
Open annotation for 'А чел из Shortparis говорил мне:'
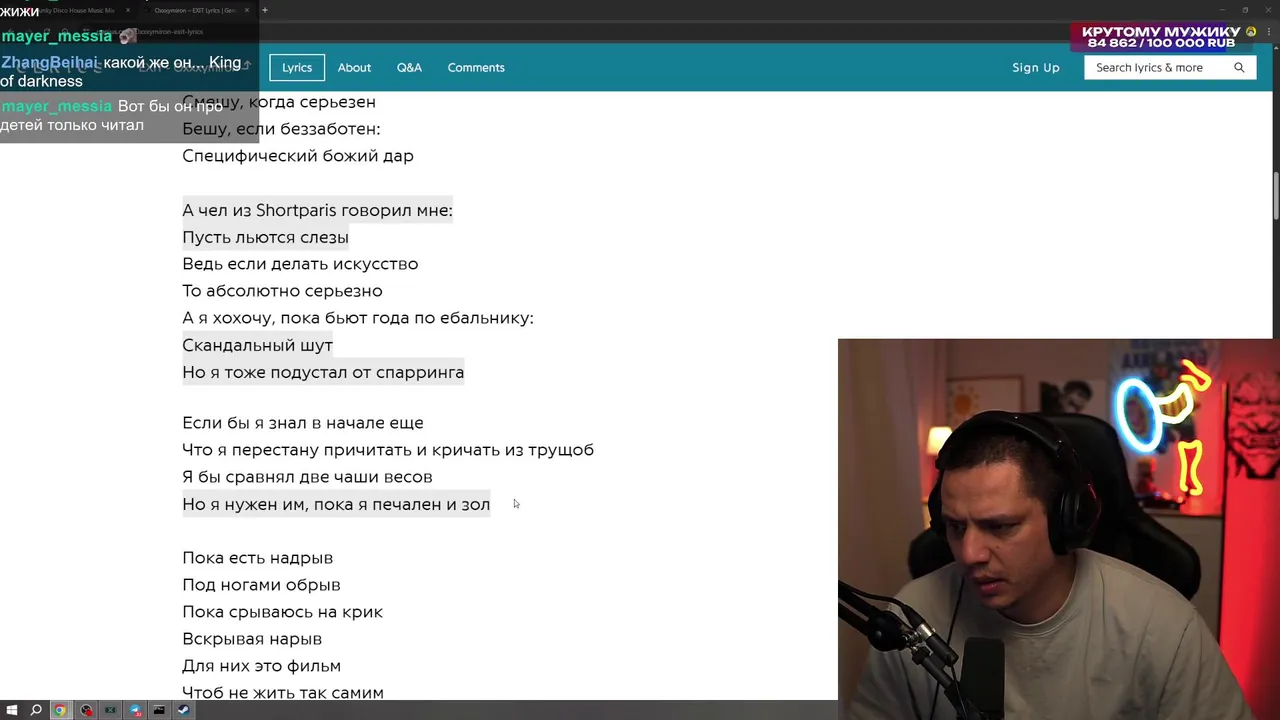click(x=317, y=210)
